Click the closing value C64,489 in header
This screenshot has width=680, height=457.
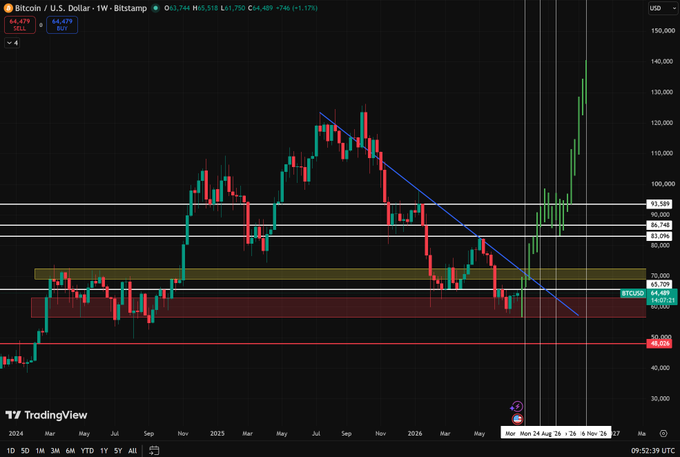(261, 8)
